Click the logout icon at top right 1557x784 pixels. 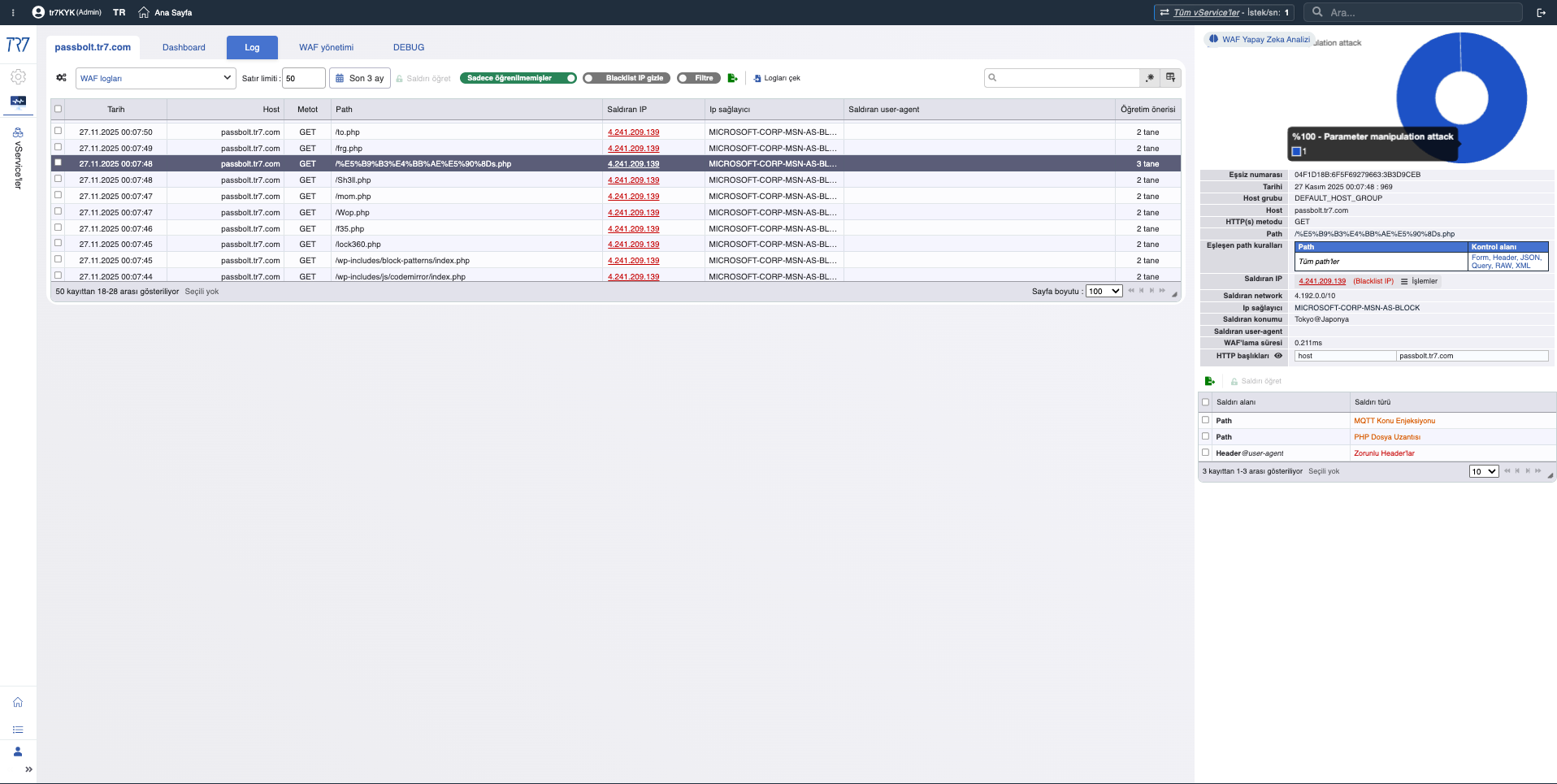(x=1541, y=12)
